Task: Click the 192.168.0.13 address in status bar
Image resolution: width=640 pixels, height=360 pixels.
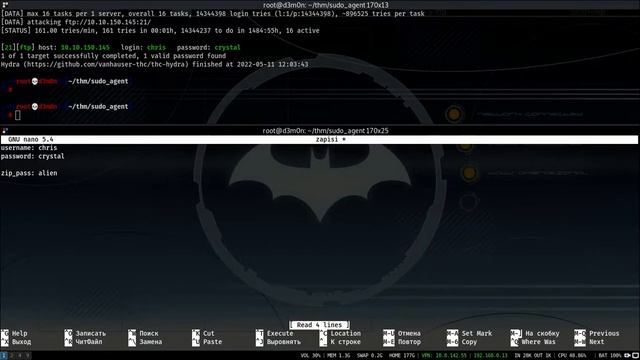Action: pos(490,356)
